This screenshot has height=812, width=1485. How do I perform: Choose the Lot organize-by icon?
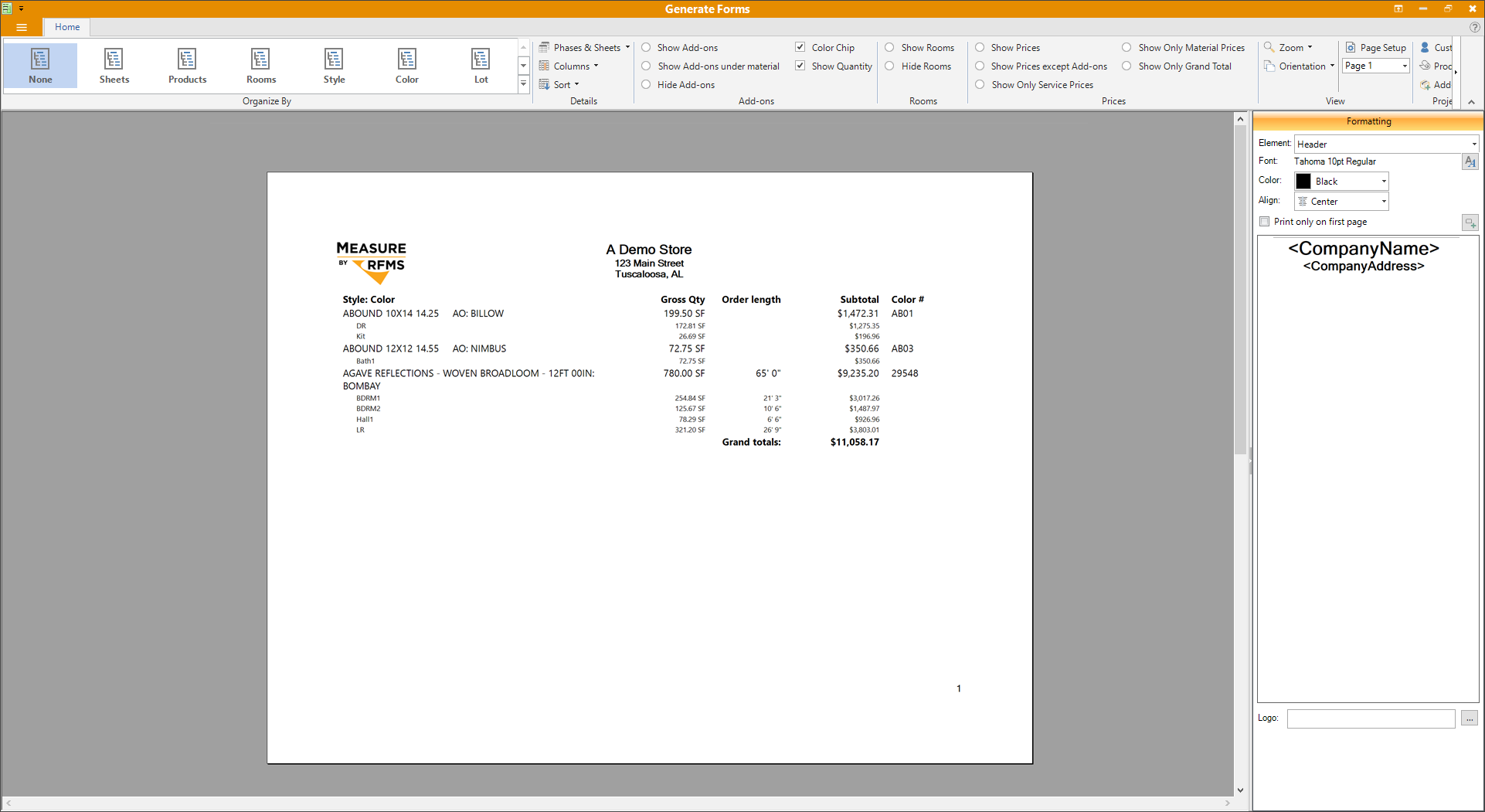pyautogui.click(x=481, y=65)
